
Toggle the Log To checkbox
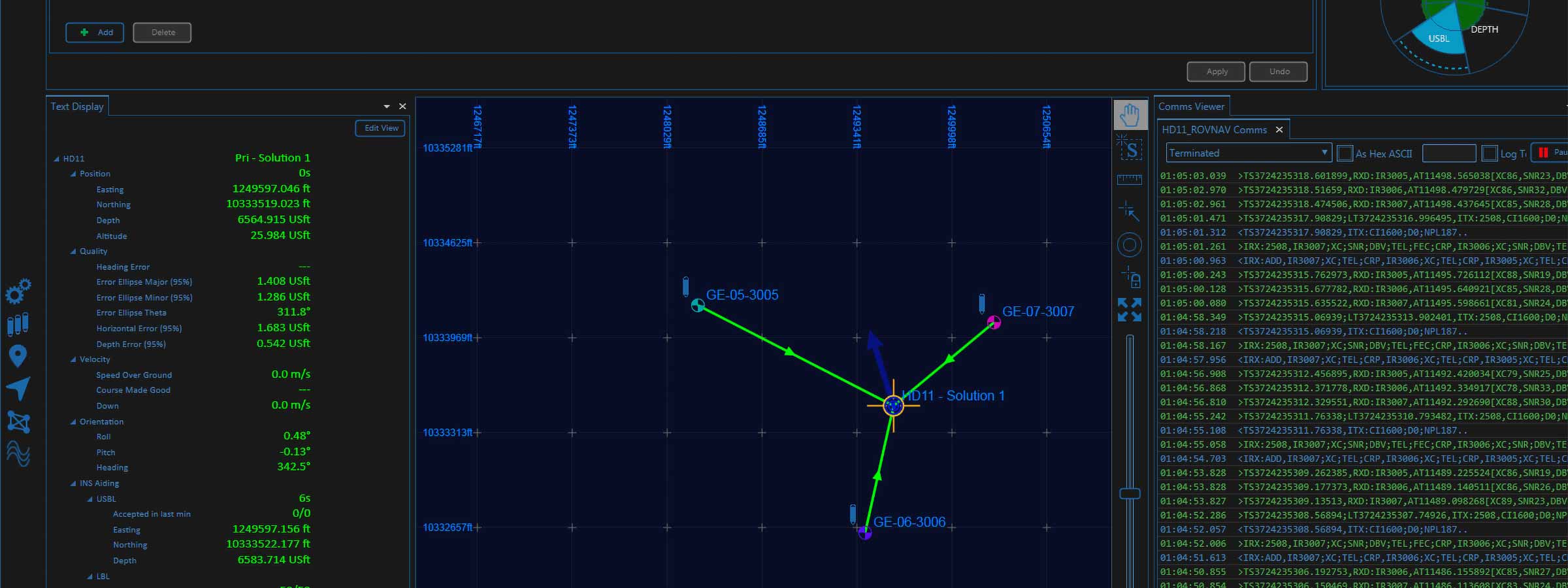click(x=1490, y=154)
